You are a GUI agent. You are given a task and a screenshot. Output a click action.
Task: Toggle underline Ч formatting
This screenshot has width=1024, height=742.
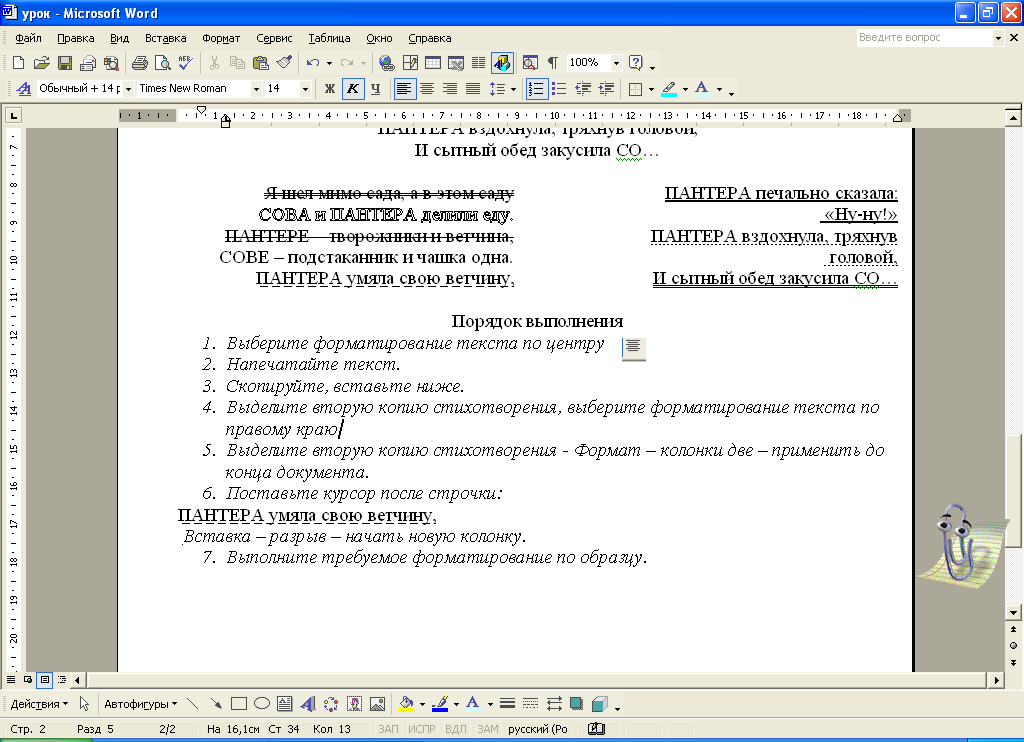[376, 88]
